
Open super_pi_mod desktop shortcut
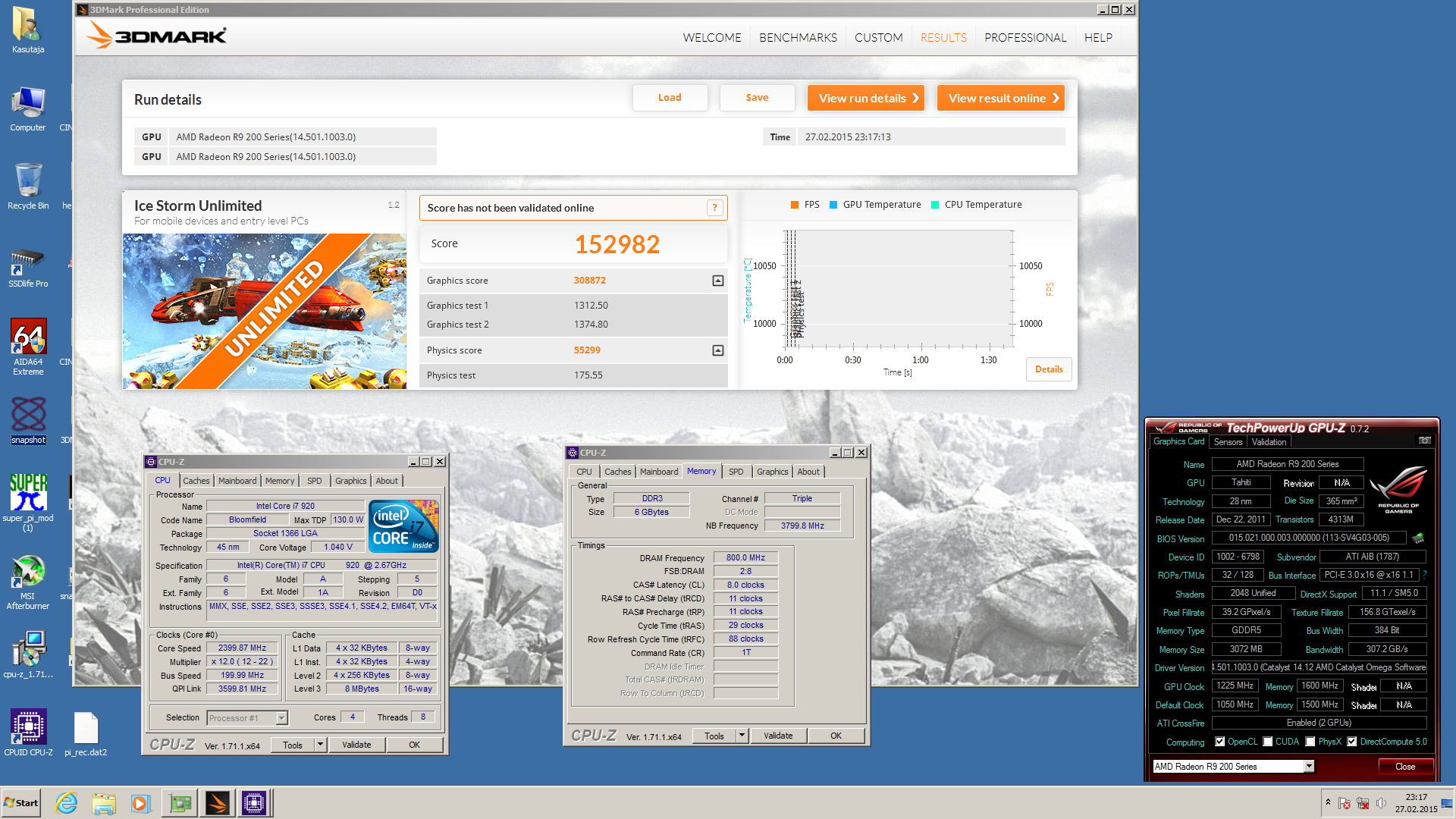(28, 502)
